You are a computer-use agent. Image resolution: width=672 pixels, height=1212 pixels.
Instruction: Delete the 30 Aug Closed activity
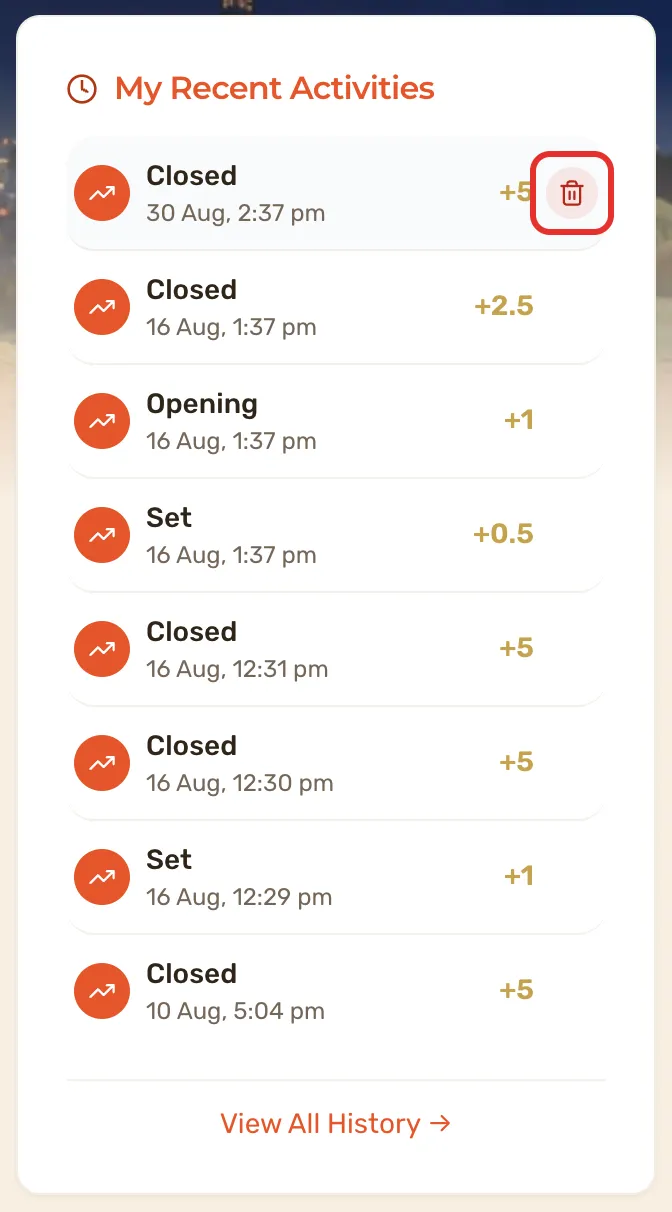point(572,193)
